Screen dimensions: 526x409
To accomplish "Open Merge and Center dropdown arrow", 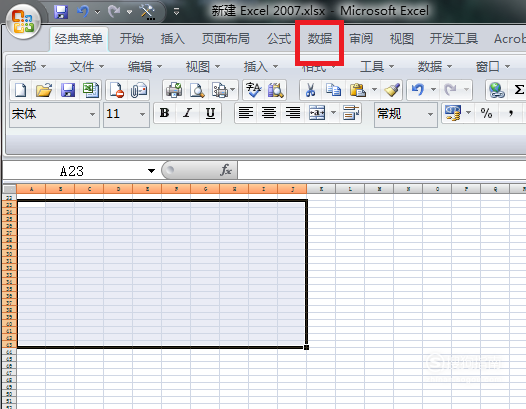I will 333,113.
